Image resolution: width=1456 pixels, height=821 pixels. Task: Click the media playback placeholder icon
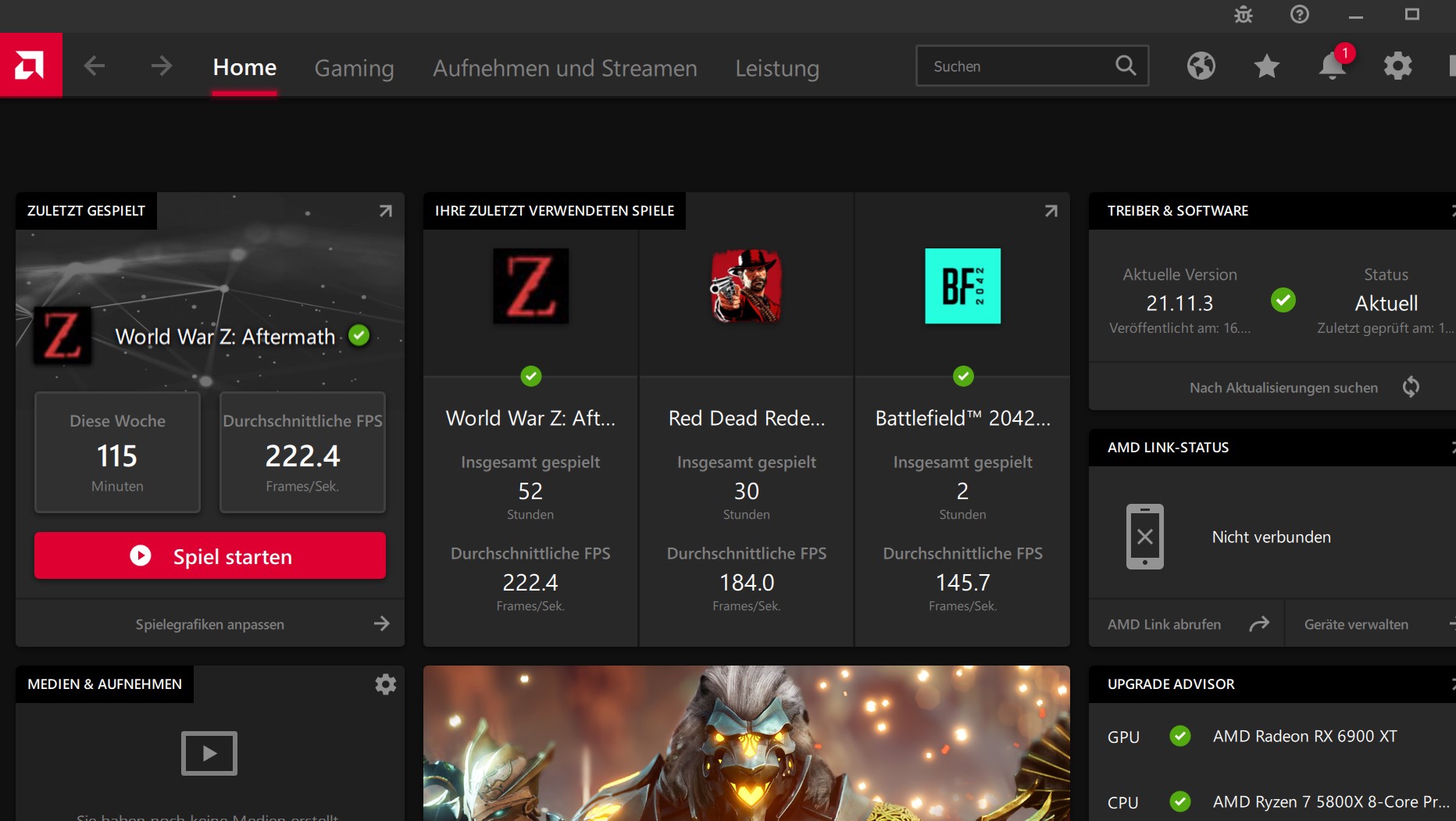209,753
